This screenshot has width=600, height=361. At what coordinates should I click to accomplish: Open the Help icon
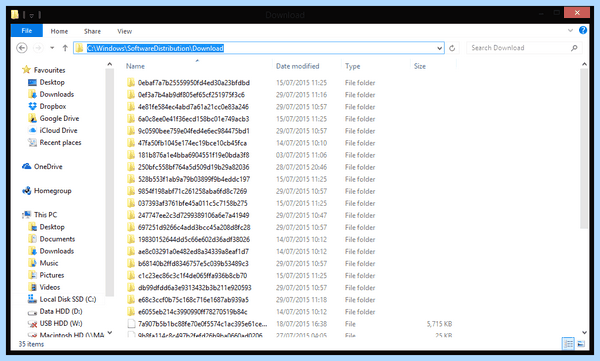pos(583,30)
